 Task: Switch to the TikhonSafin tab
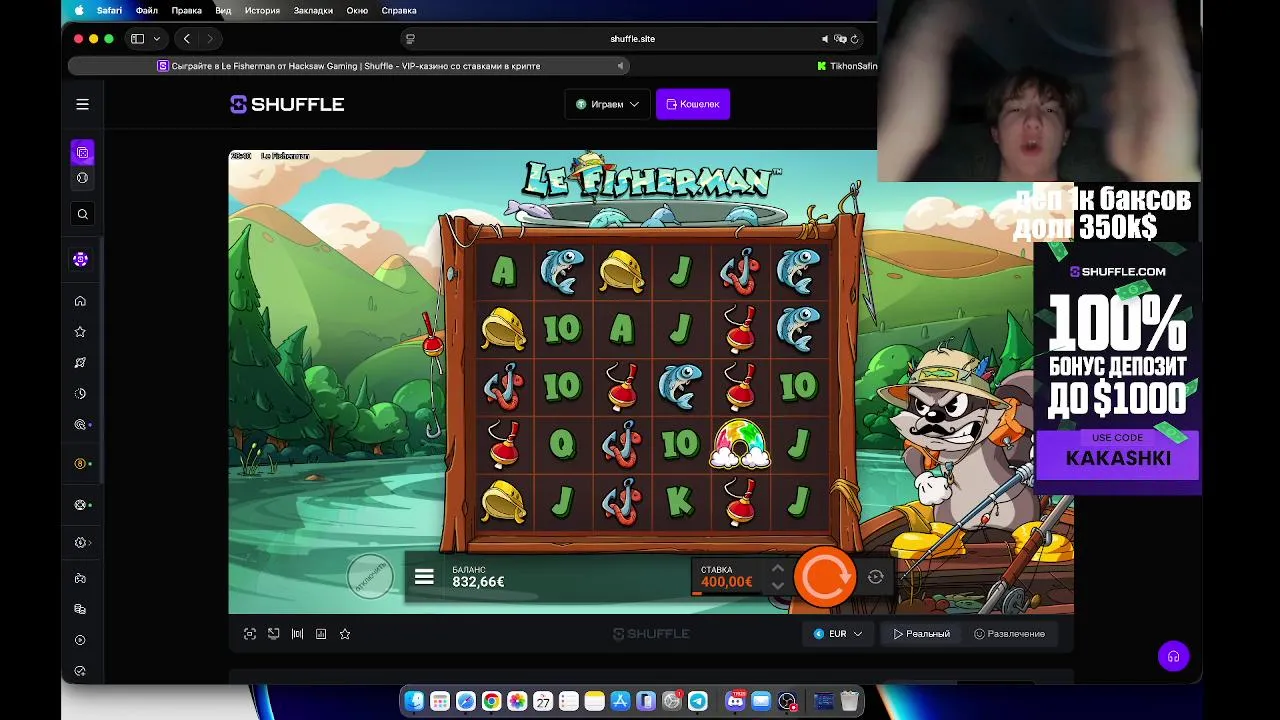tap(847, 66)
